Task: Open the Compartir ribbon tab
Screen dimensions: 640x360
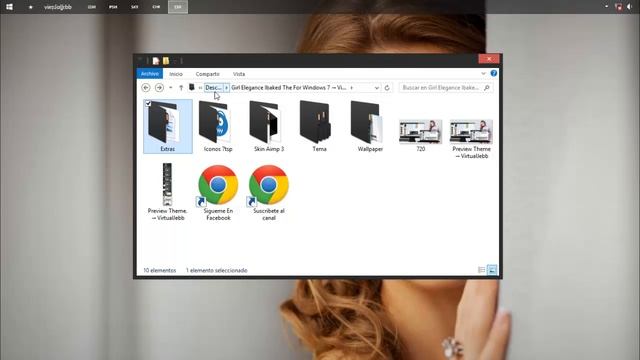Action: (x=207, y=74)
